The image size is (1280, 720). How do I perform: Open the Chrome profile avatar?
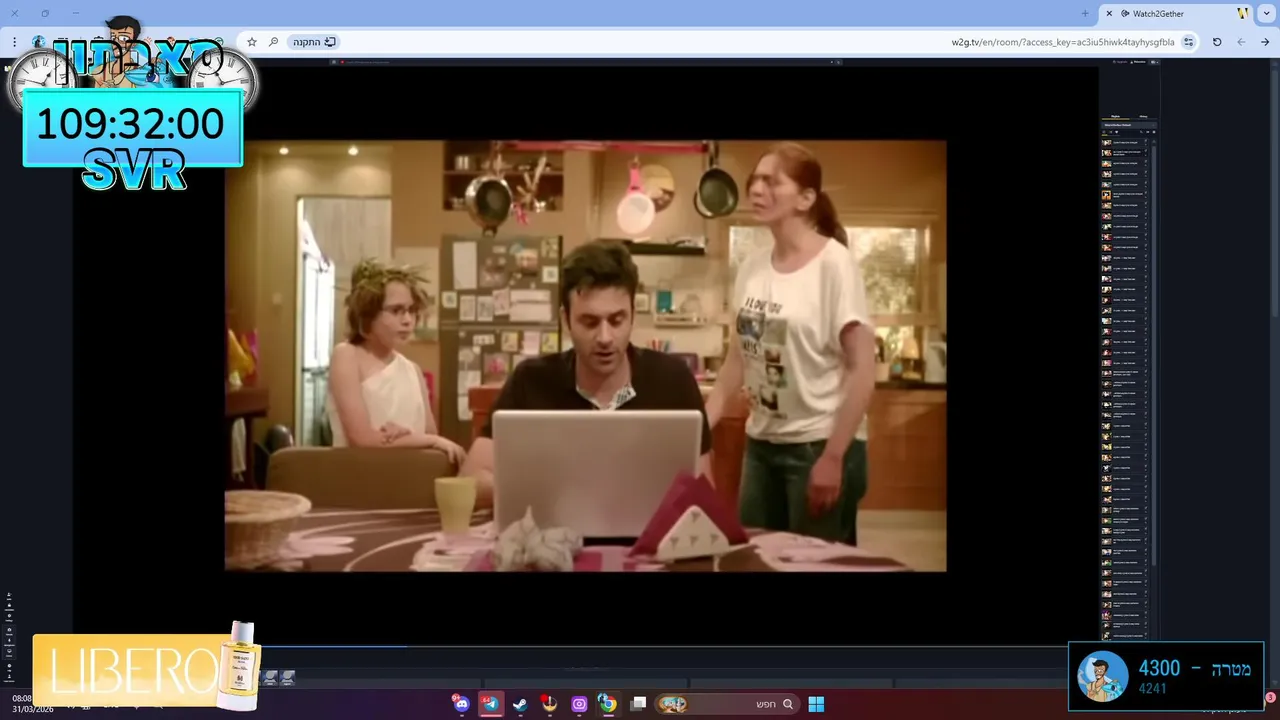pos(39,42)
